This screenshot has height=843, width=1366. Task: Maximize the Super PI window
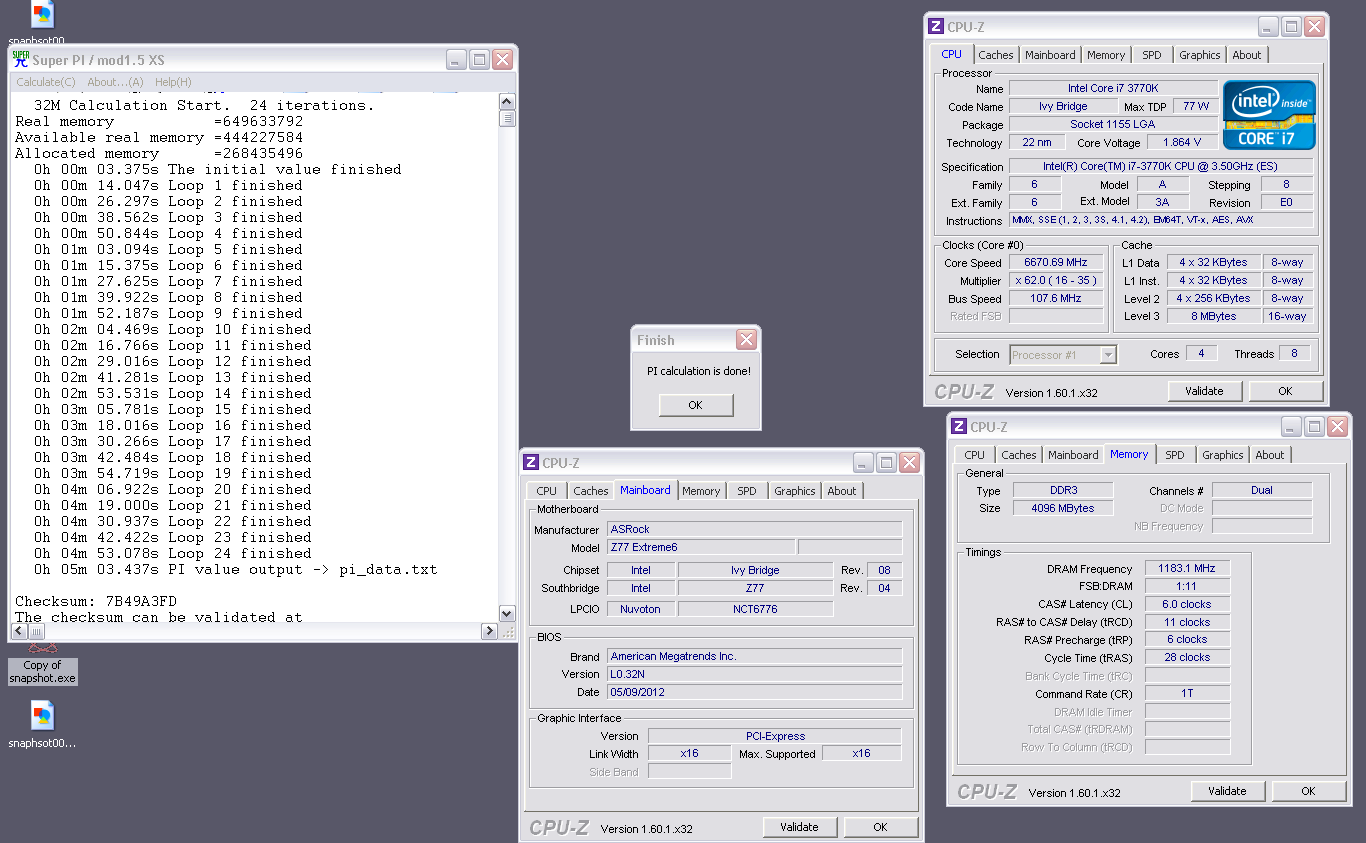click(x=479, y=60)
